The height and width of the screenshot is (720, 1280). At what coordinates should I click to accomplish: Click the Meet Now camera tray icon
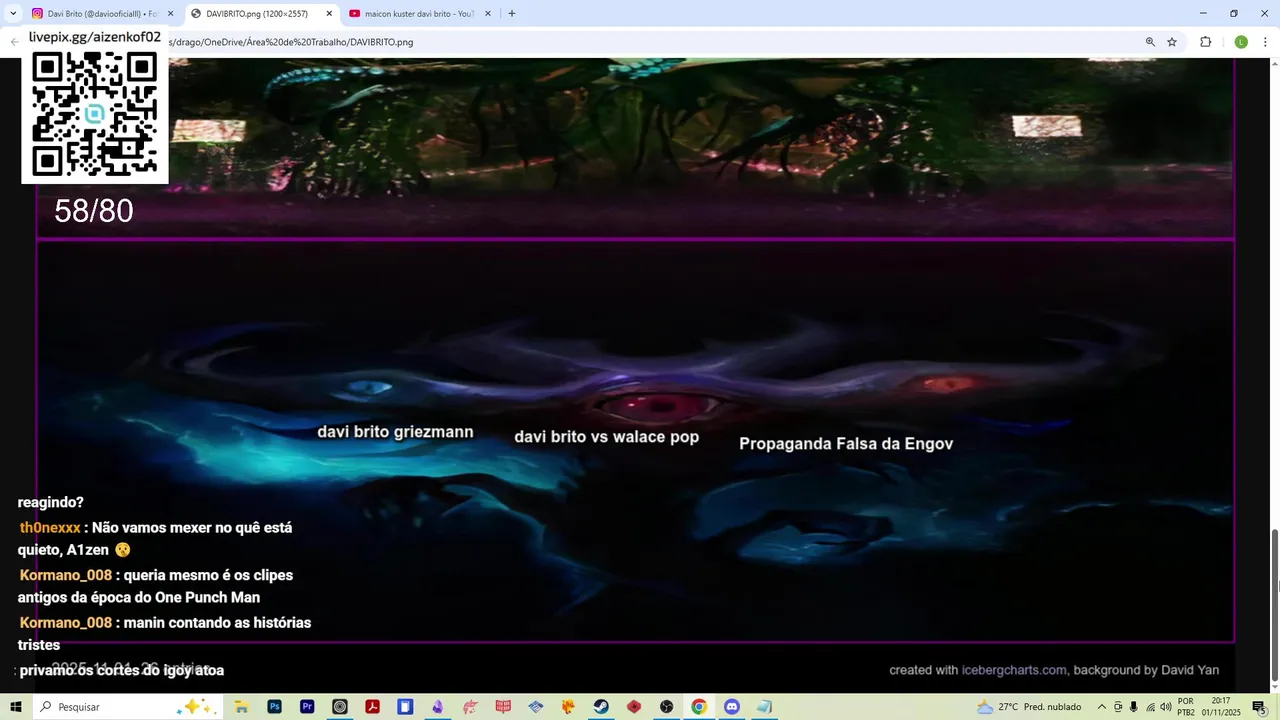tap(1118, 707)
